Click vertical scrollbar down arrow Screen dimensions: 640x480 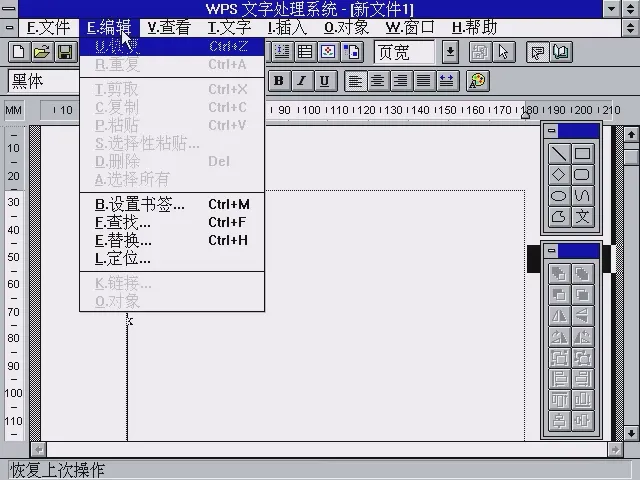pyautogui.click(x=631, y=433)
